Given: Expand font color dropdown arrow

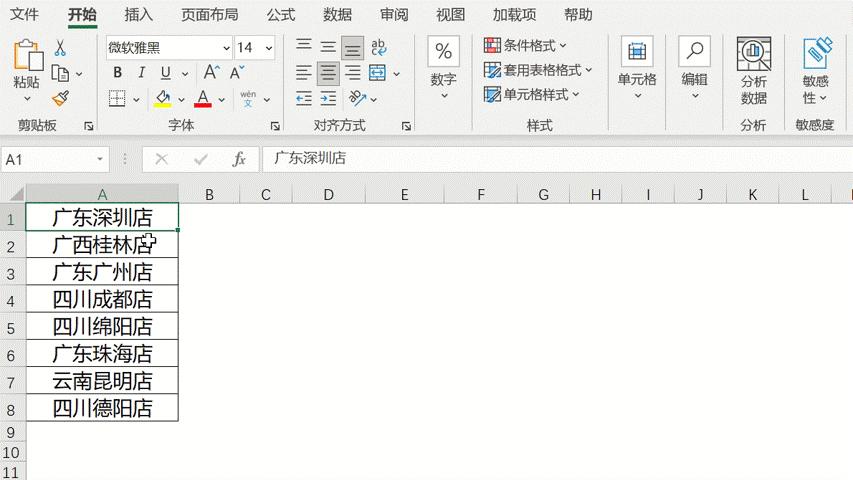Looking at the screenshot, I should tap(221, 100).
